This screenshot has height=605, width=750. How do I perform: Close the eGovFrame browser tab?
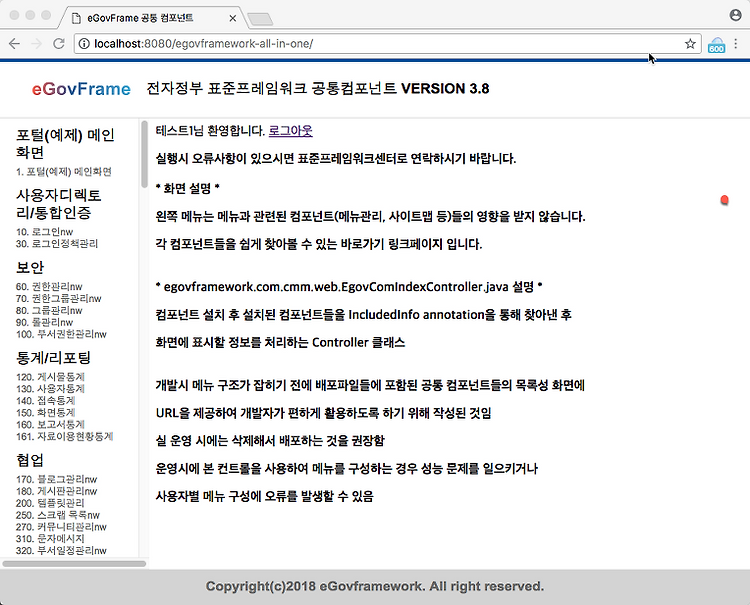(232, 18)
